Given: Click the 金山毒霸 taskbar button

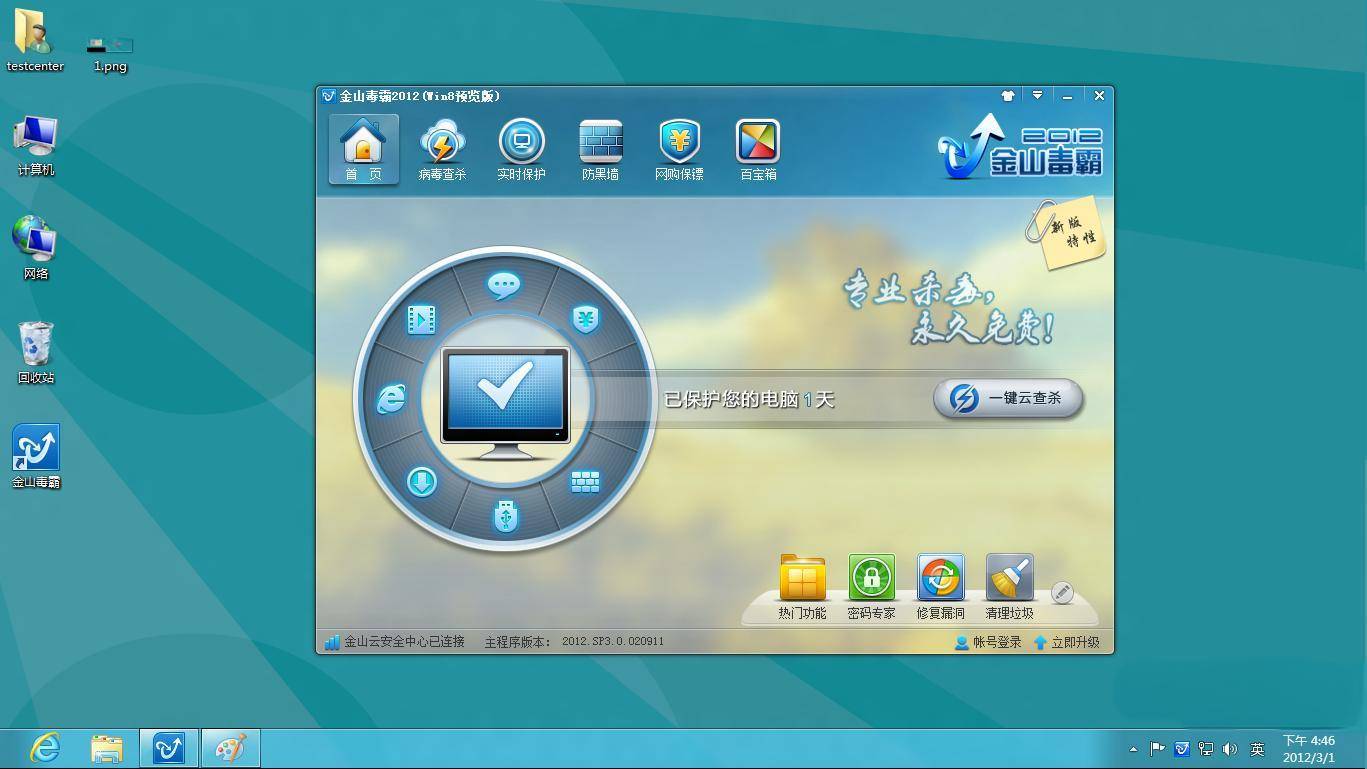Looking at the screenshot, I should pyautogui.click(x=169, y=748).
